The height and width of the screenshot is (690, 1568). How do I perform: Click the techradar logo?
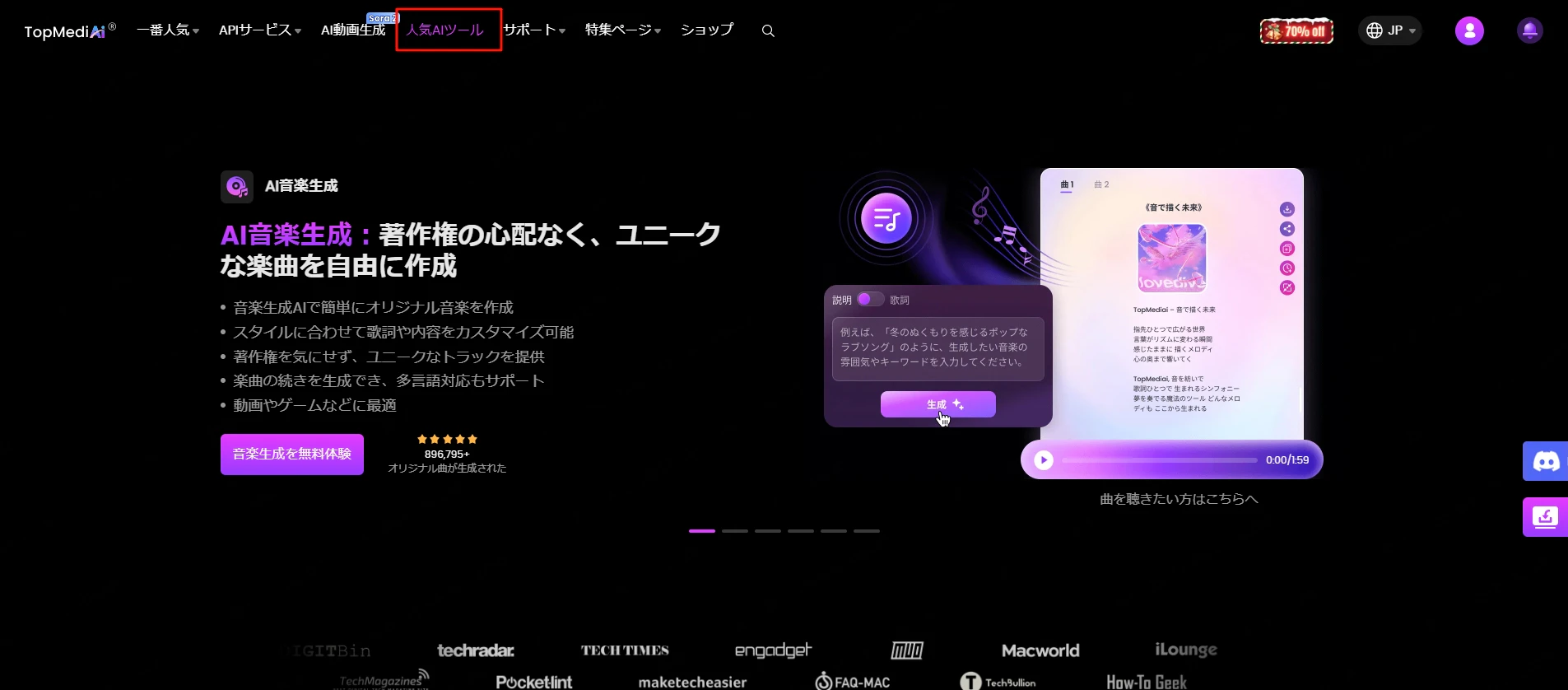476,650
